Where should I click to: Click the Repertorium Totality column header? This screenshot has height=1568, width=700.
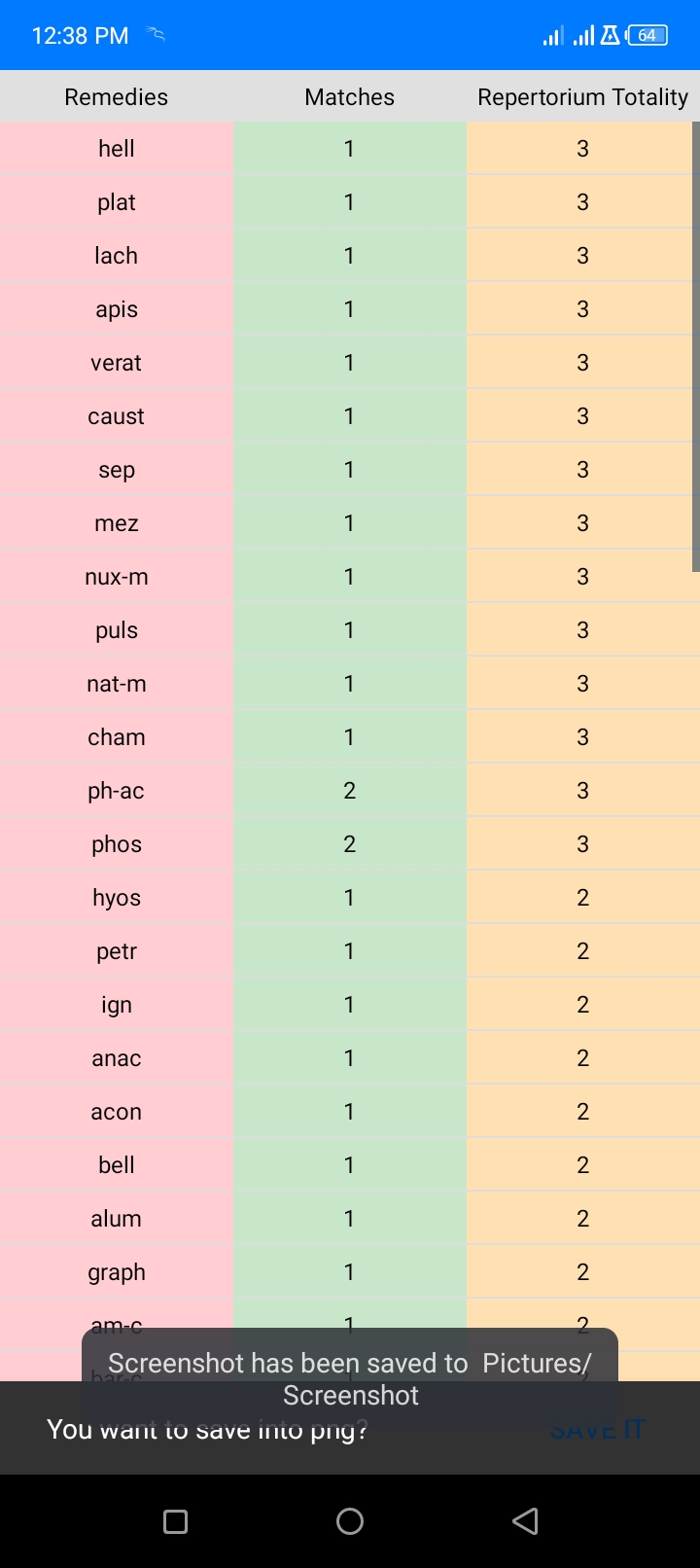[x=582, y=97]
